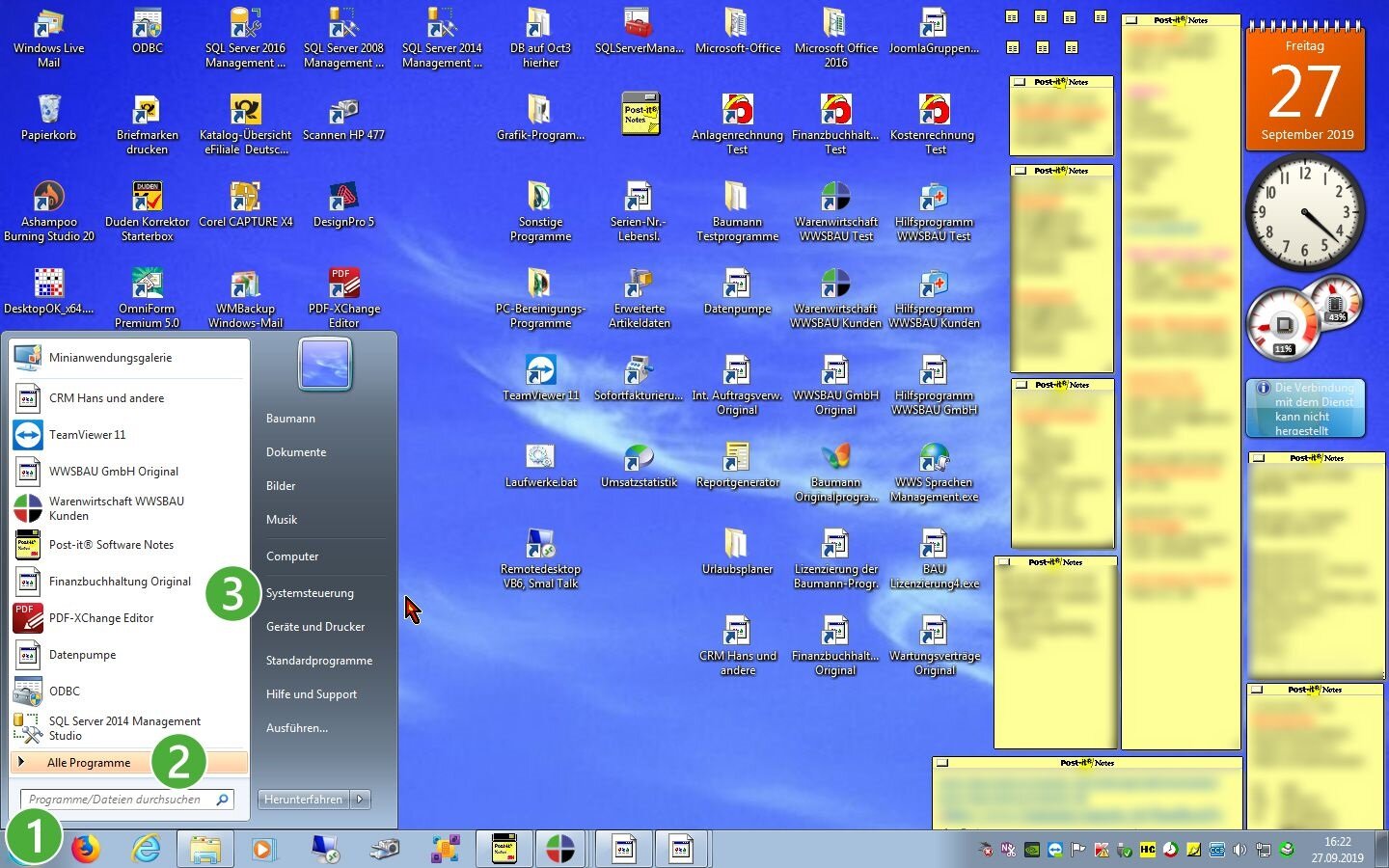Launch CRM Hans und andere from Start menu
Image resolution: width=1389 pixels, height=868 pixels.
click(129, 398)
